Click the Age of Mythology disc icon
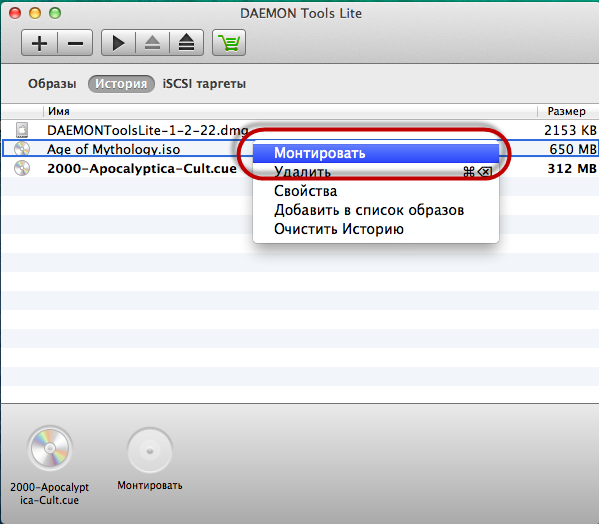Viewport: 599px width, 524px height. point(22,149)
